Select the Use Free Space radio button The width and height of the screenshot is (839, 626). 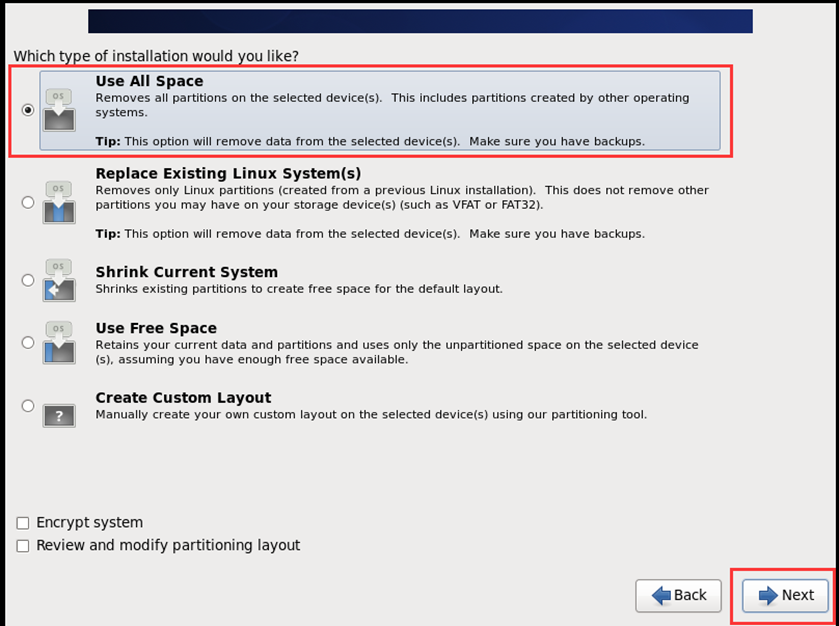(28, 342)
